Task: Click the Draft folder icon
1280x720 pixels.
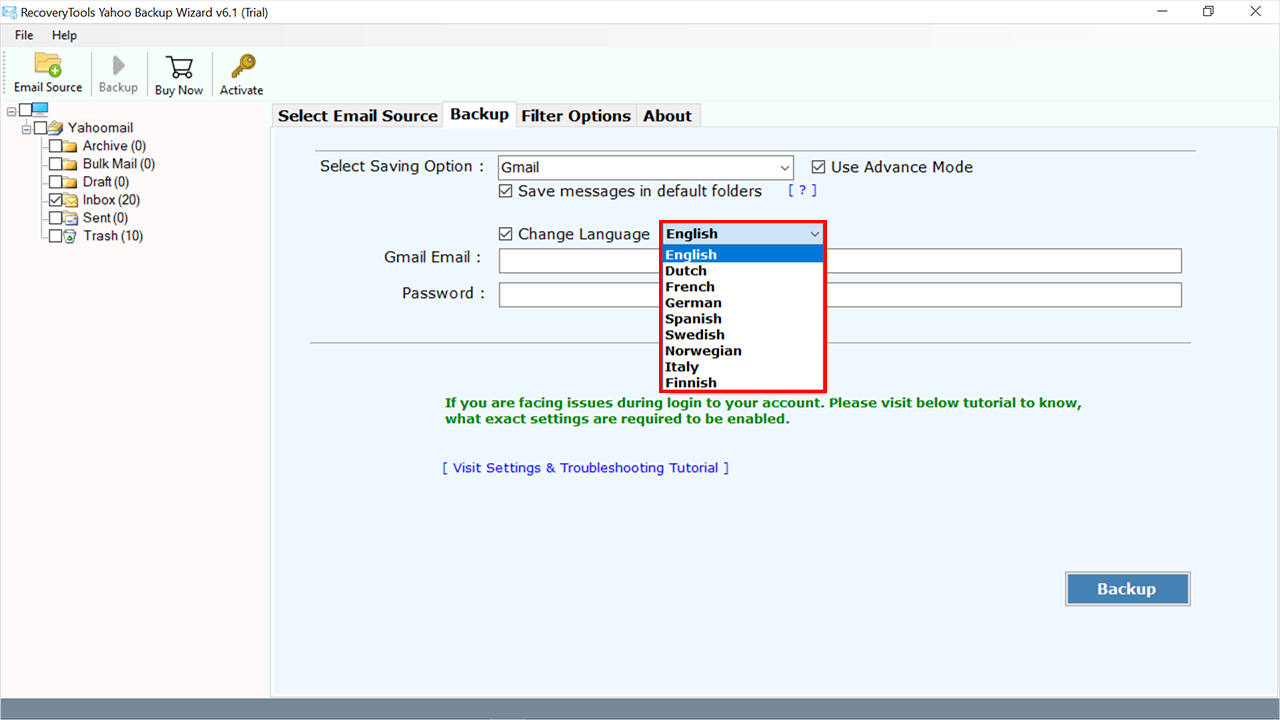Action: pyautogui.click(x=70, y=182)
